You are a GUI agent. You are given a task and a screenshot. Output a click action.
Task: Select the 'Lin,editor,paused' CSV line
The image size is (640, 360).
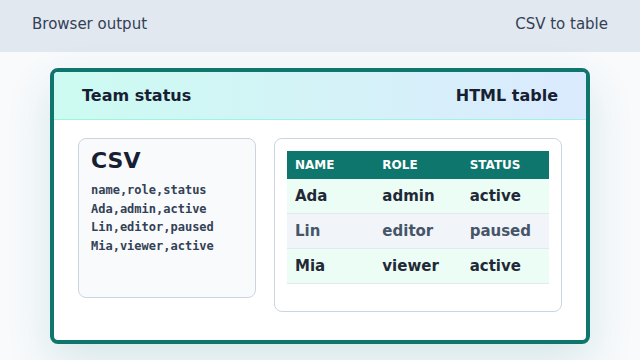(x=152, y=227)
